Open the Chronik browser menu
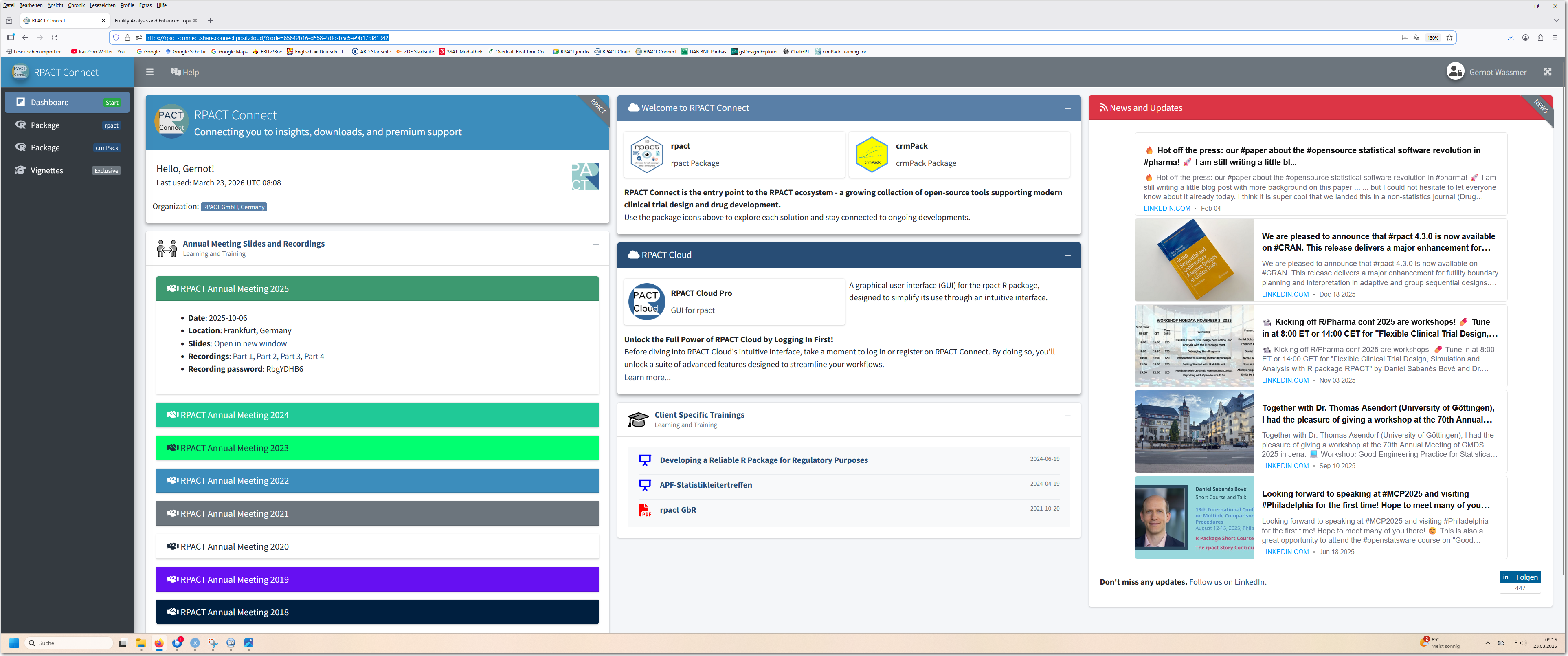Screen dimensions: 1568x656 tap(76, 5)
